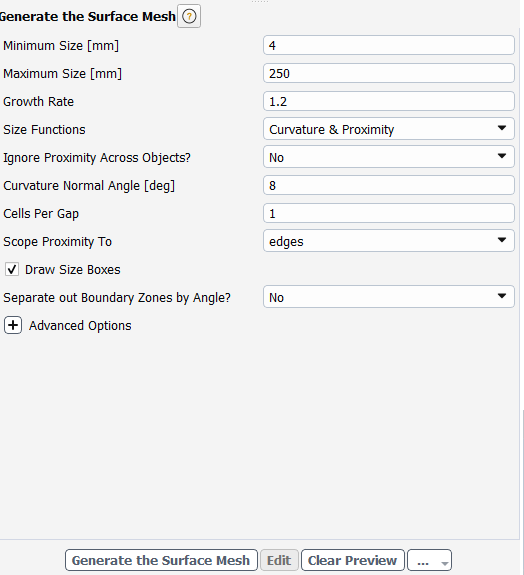The image size is (524, 575).
Task: Open help for Generate the Surface Mesh
Action: [189, 16]
